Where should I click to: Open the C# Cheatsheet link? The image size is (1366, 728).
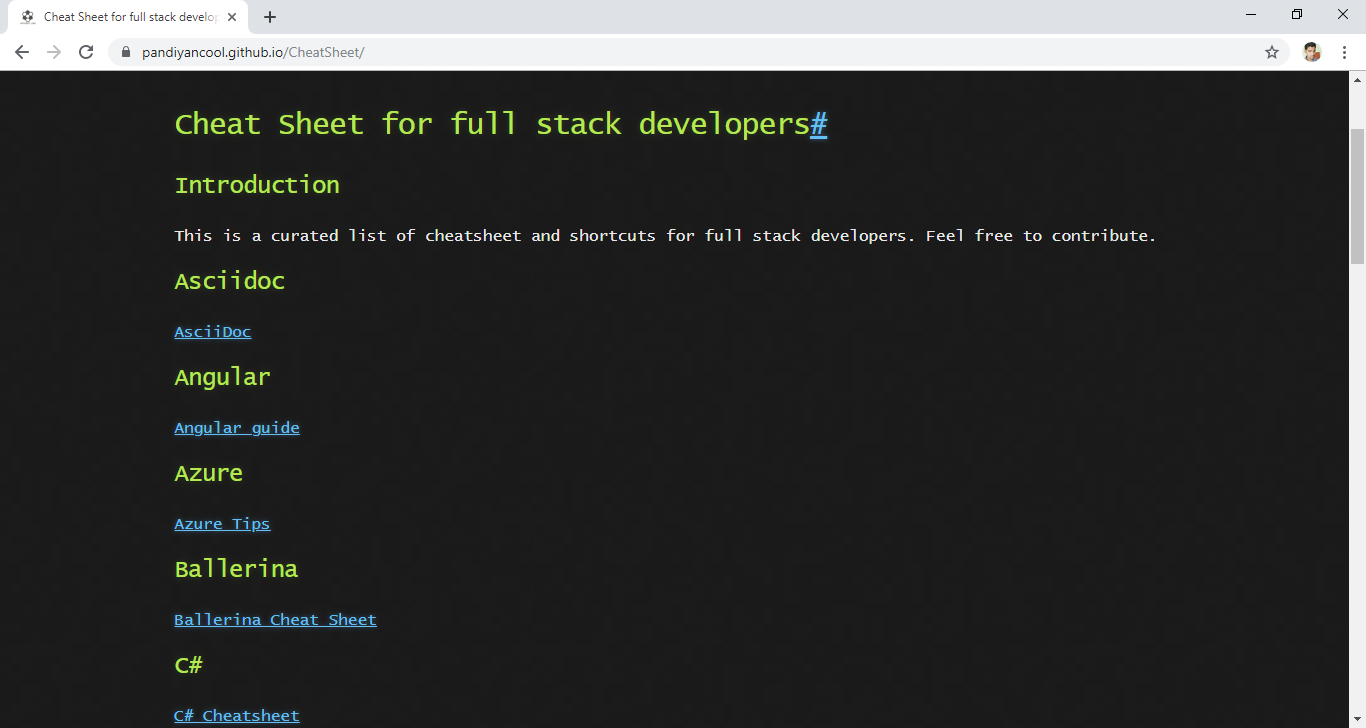click(x=236, y=715)
